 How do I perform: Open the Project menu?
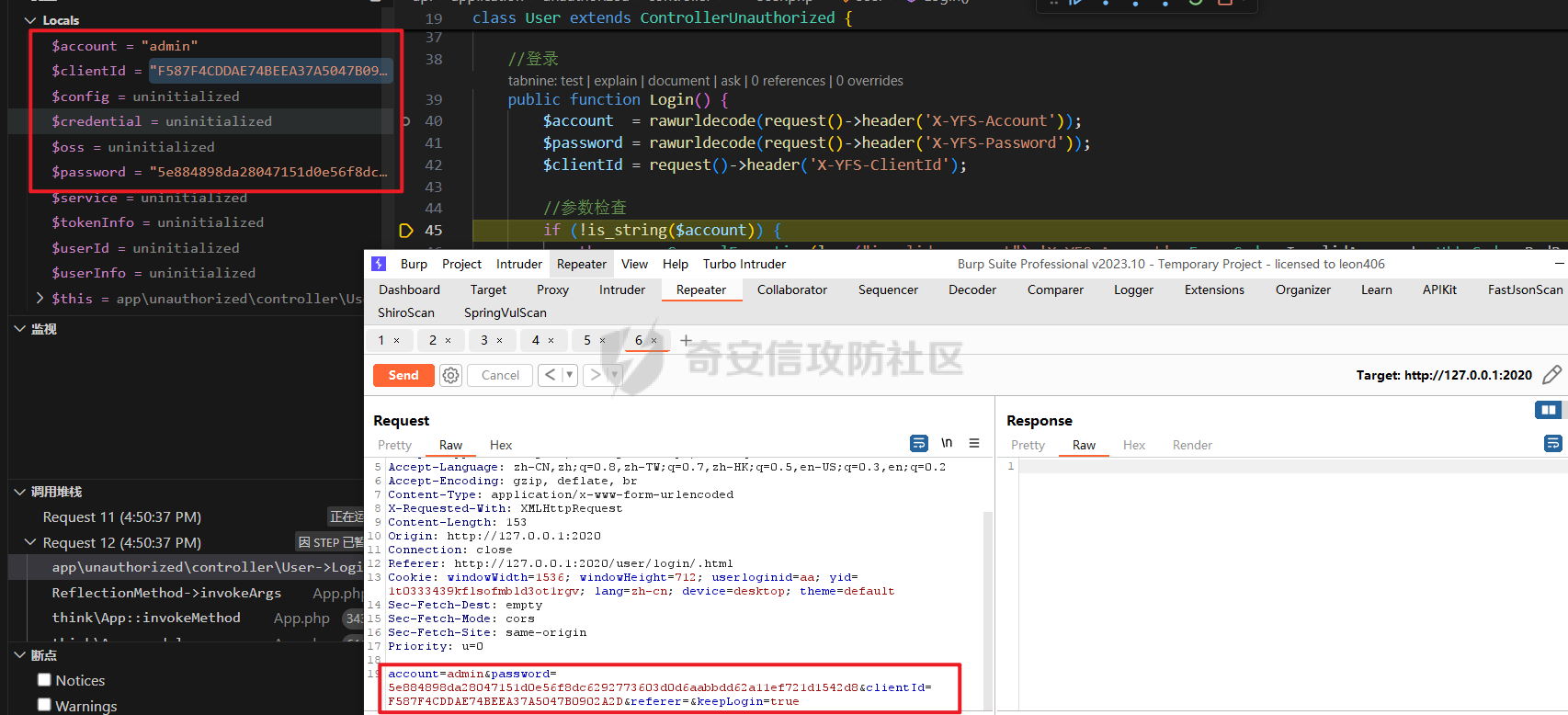tap(461, 264)
